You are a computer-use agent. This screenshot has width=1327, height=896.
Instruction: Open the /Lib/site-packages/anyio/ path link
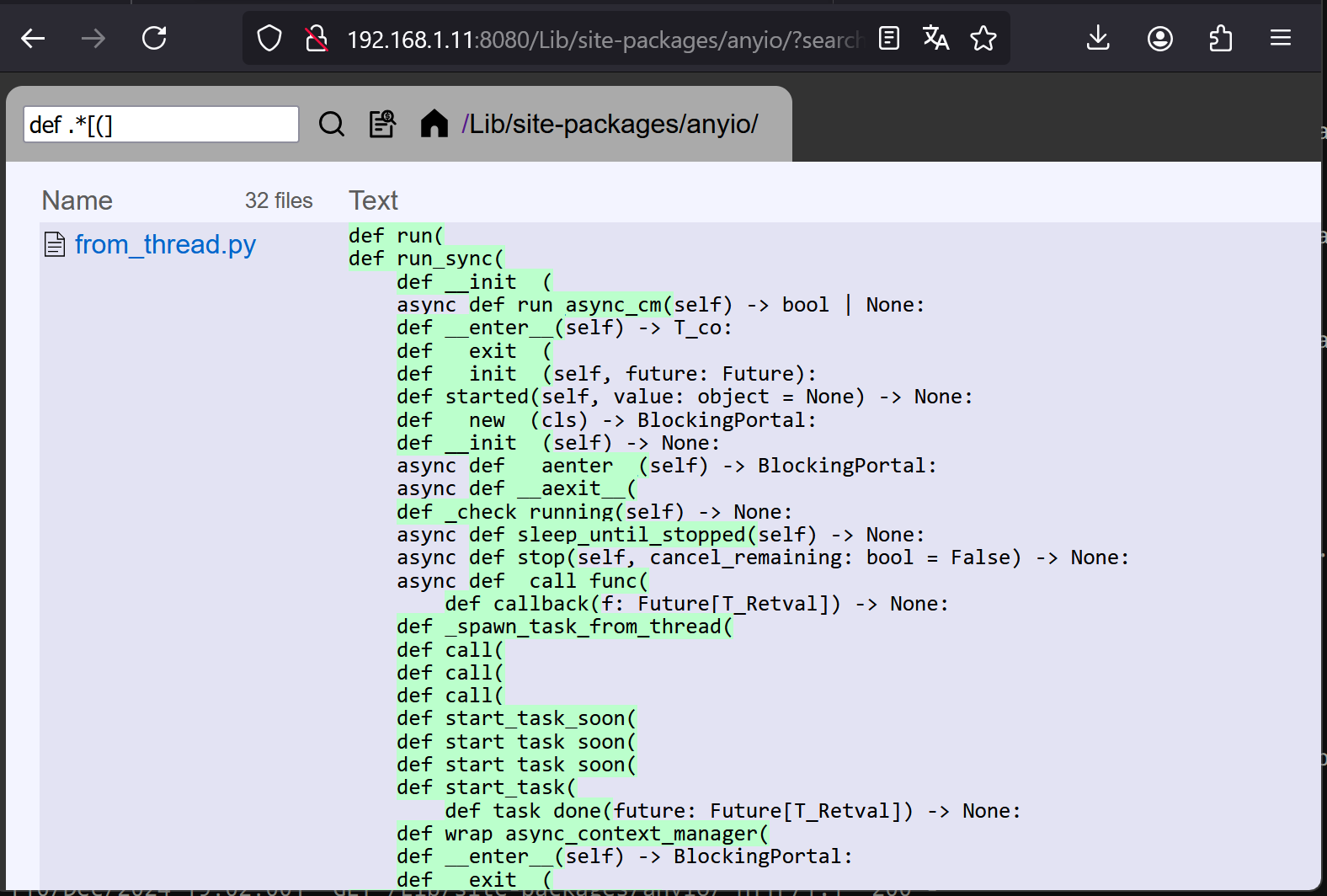click(610, 124)
